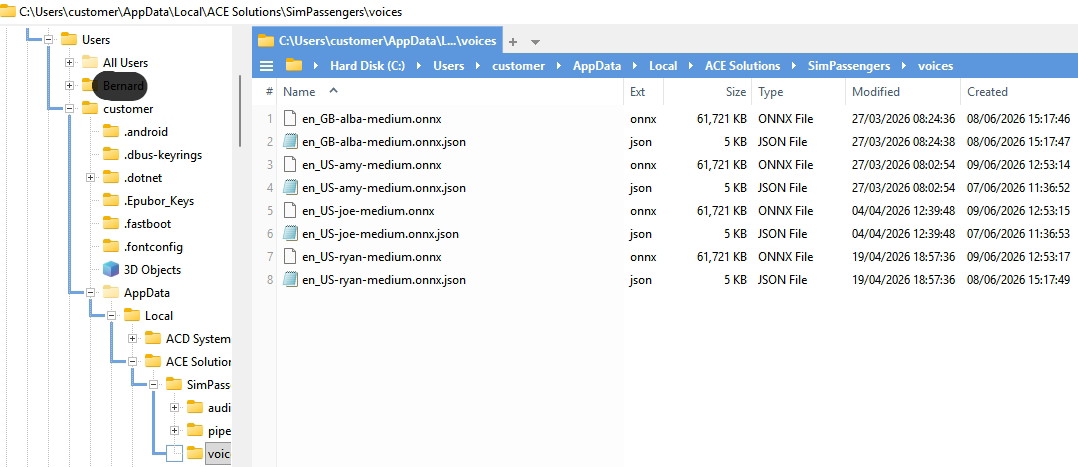Select file en_GB-alba-medium.onnx.json
Screen dimensions: 1078x467
coord(384,142)
